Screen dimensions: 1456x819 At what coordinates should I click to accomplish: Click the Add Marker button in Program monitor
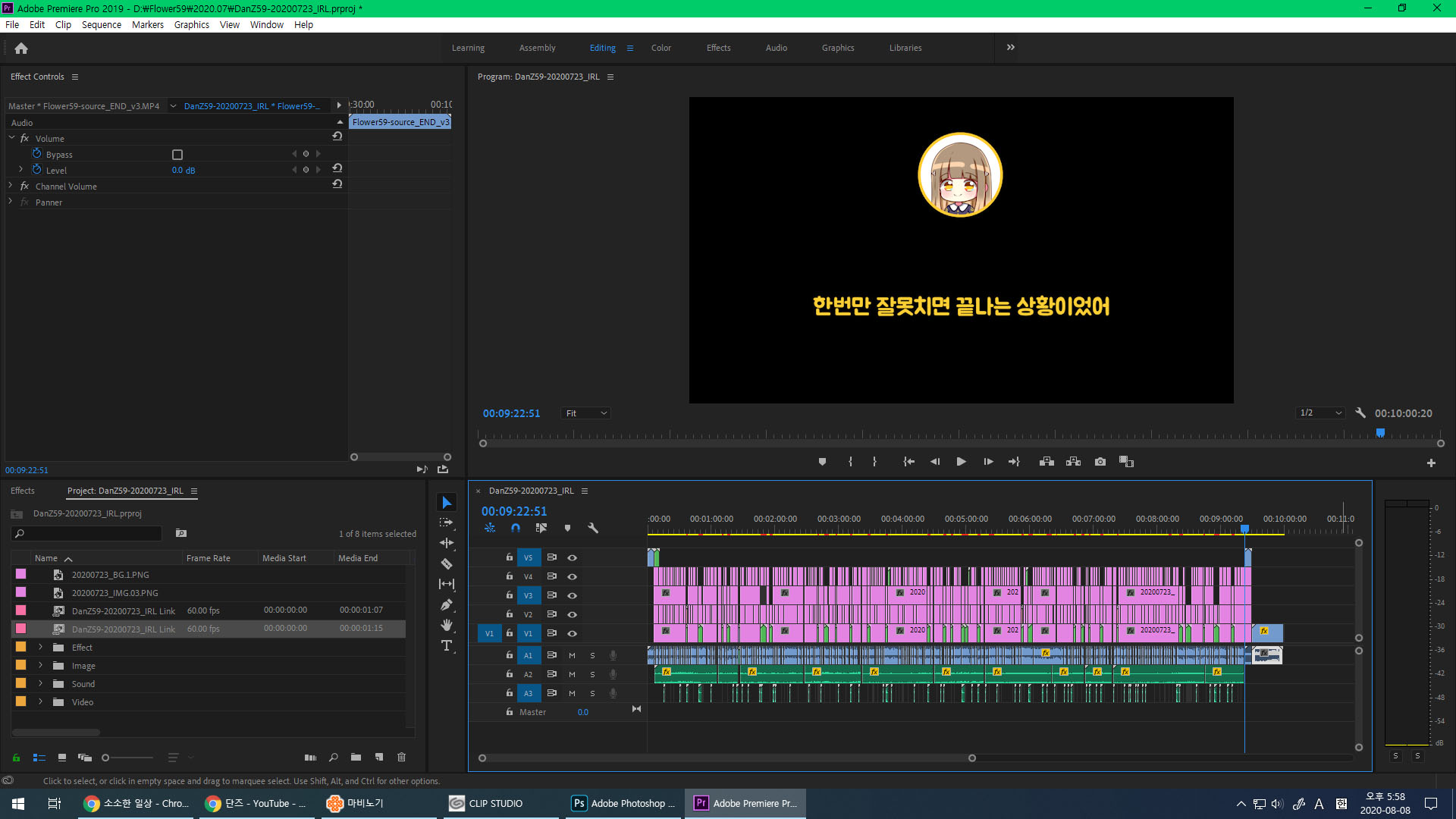click(x=822, y=462)
